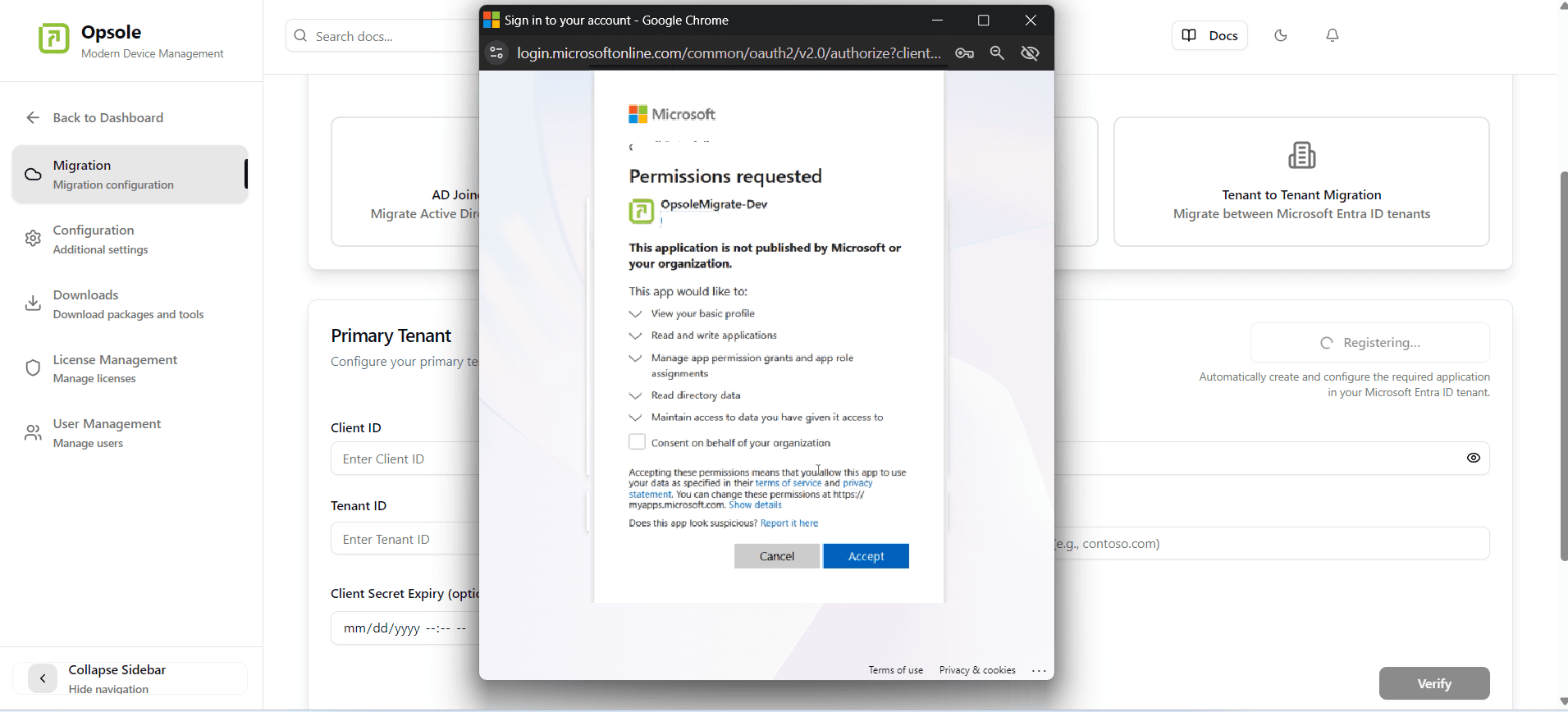Click the Show details link
The image size is (1568, 712).
click(x=756, y=505)
